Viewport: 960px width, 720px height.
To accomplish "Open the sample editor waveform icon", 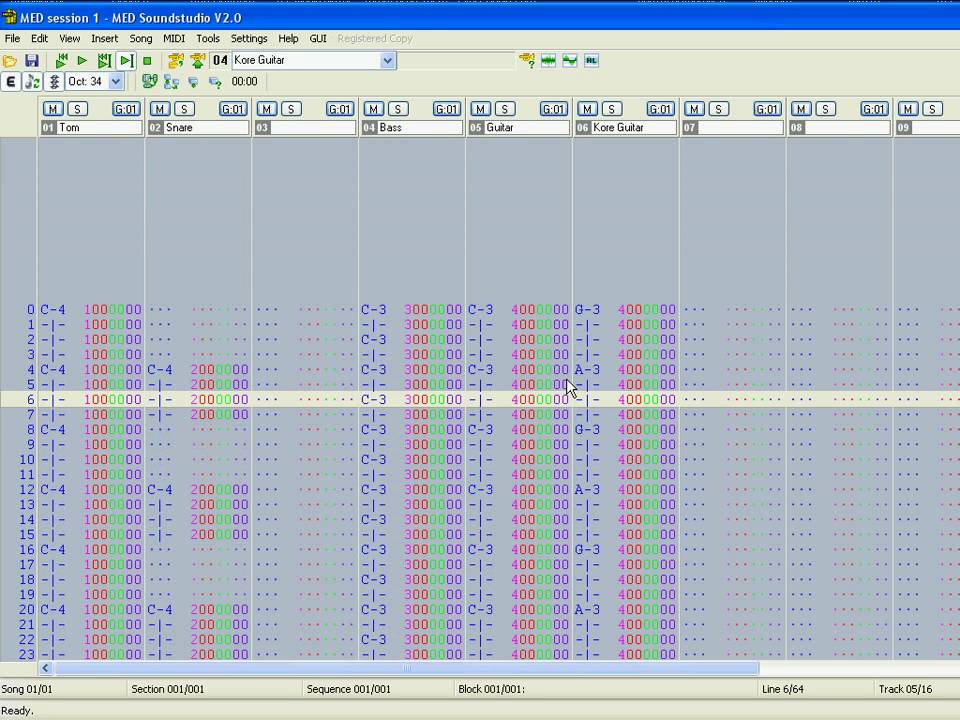I will pos(549,60).
